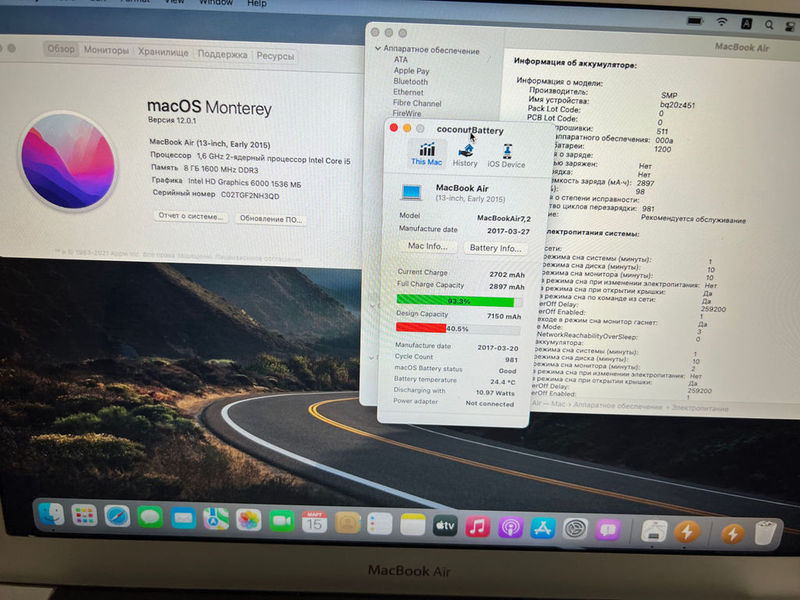Select ATA in the hardware sidebar
The height and width of the screenshot is (600, 800).
[401, 60]
